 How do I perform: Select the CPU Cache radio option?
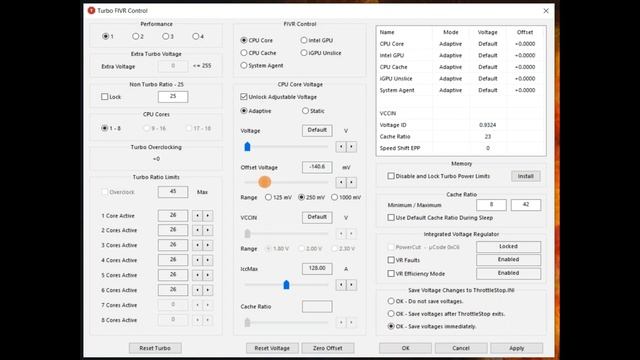point(244,53)
